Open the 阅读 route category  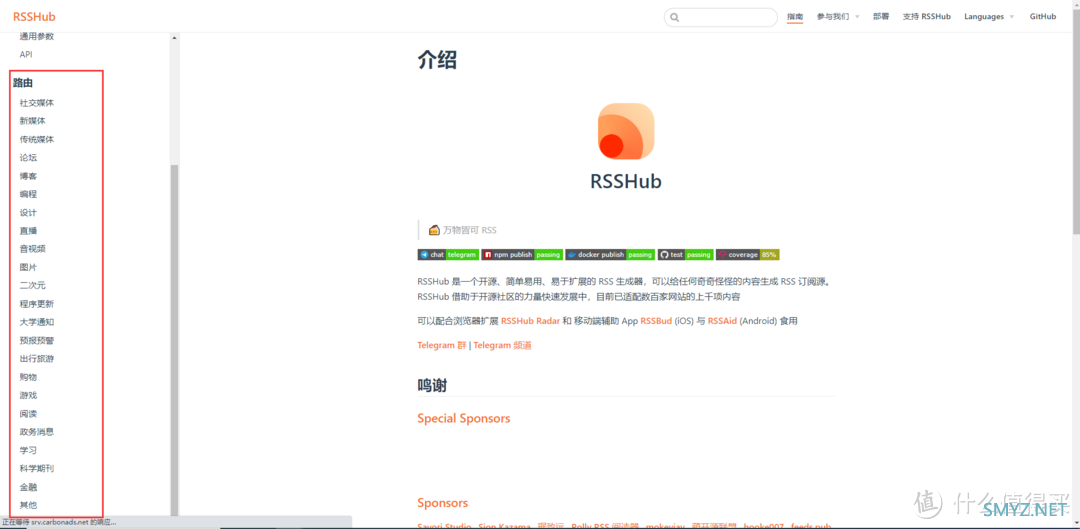coord(28,413)
